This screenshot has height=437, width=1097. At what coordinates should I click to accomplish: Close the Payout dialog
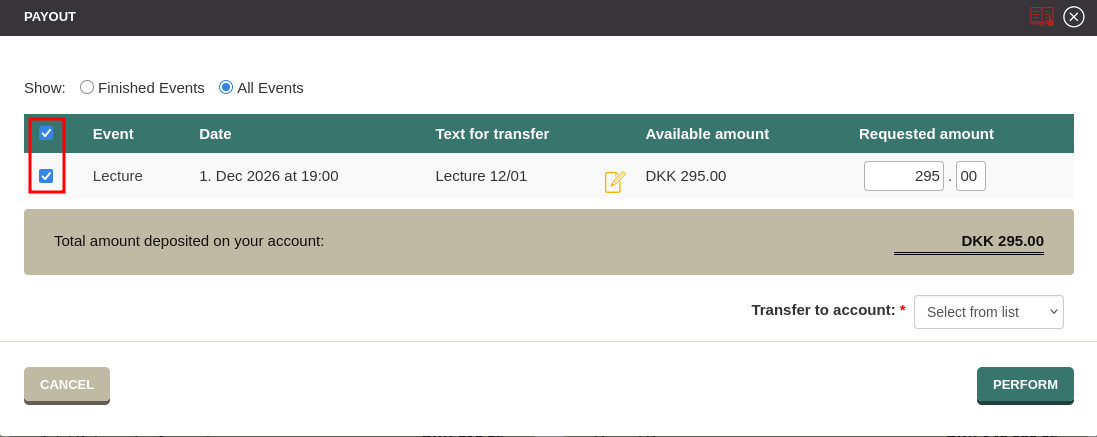[x=1074, y=16]
